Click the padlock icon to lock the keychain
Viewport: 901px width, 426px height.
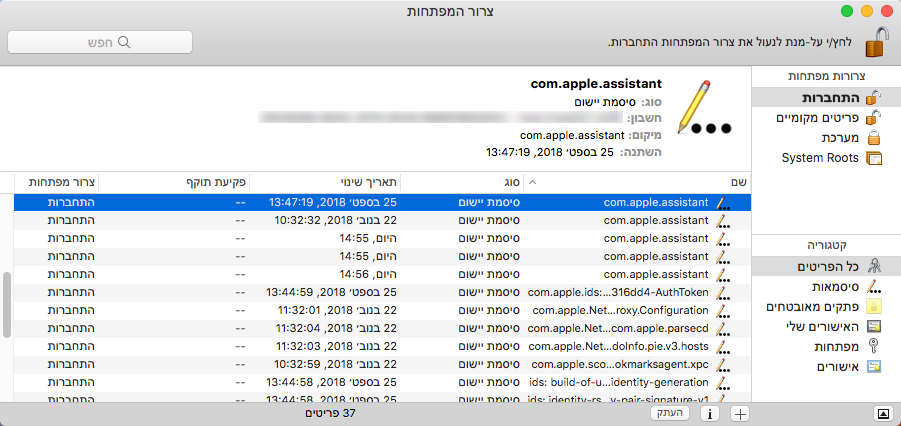(x=876, y=43)
